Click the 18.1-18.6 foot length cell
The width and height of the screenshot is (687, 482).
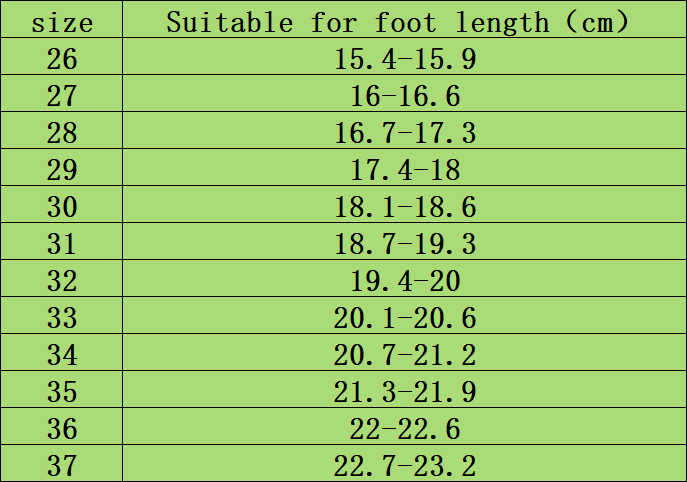point(405,207)
